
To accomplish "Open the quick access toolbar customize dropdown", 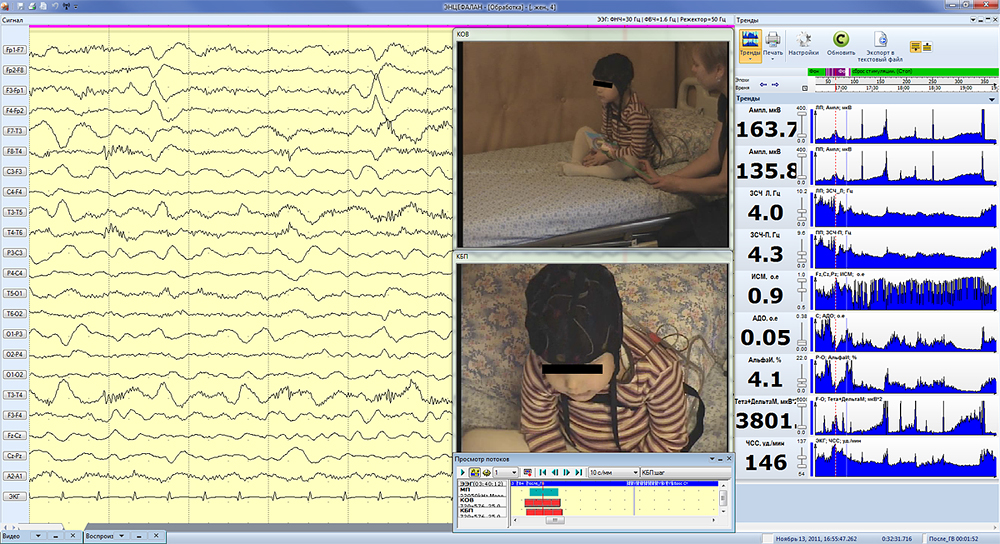I will (x=76, y=6).
